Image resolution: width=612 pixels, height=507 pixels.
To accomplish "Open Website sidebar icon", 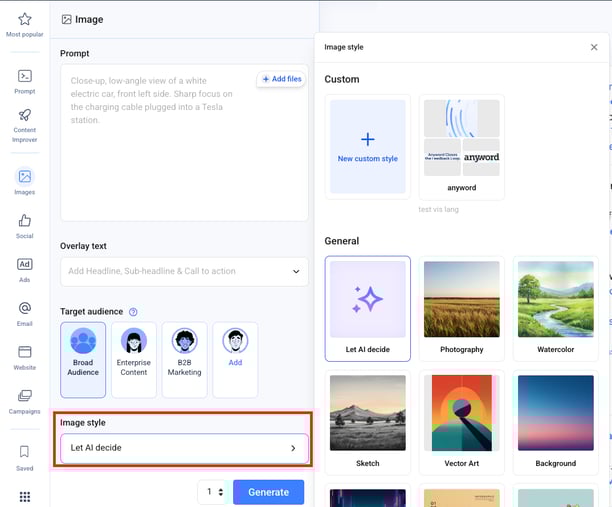I will 25,353.
